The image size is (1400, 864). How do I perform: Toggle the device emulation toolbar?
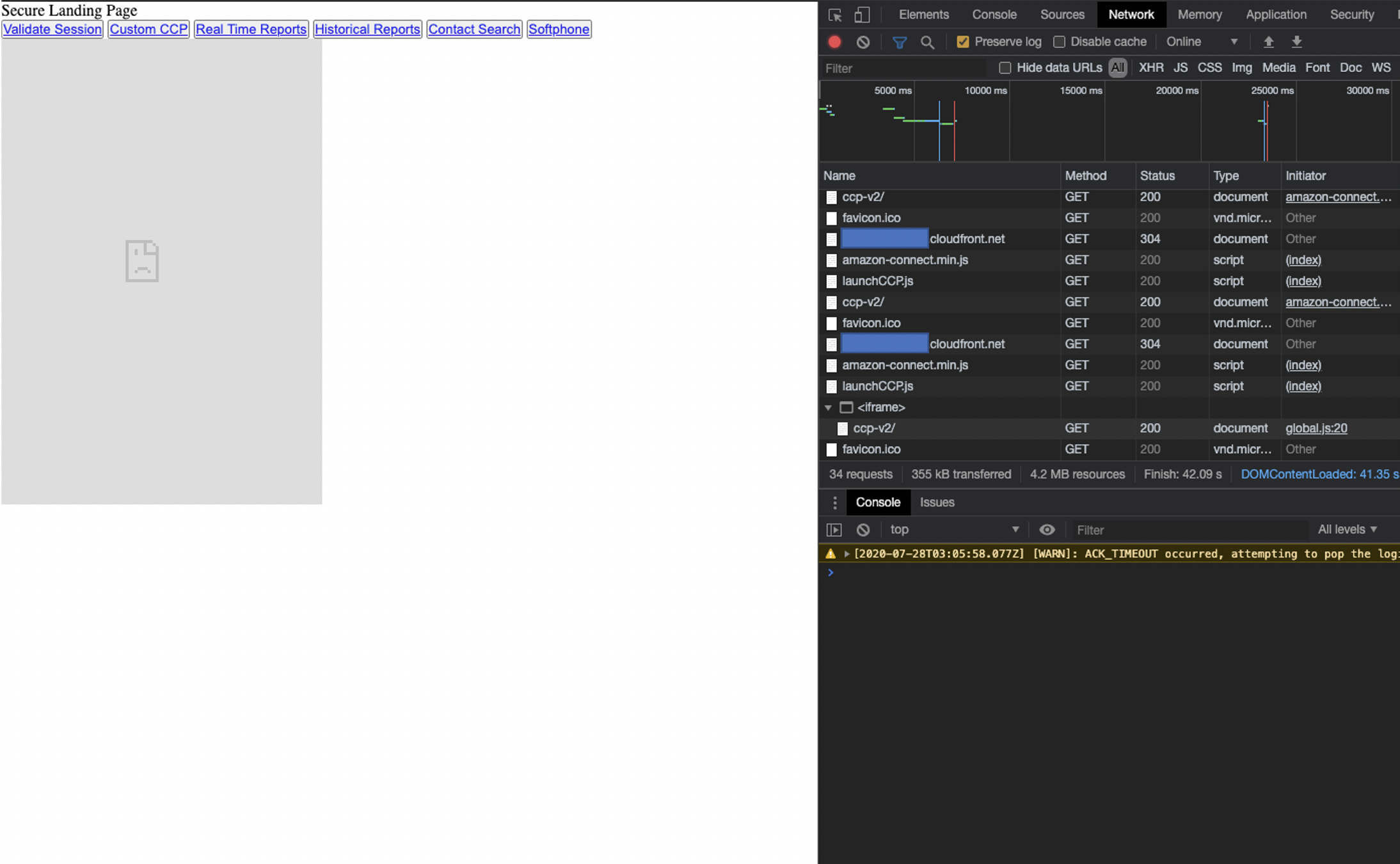pos(861,14)
